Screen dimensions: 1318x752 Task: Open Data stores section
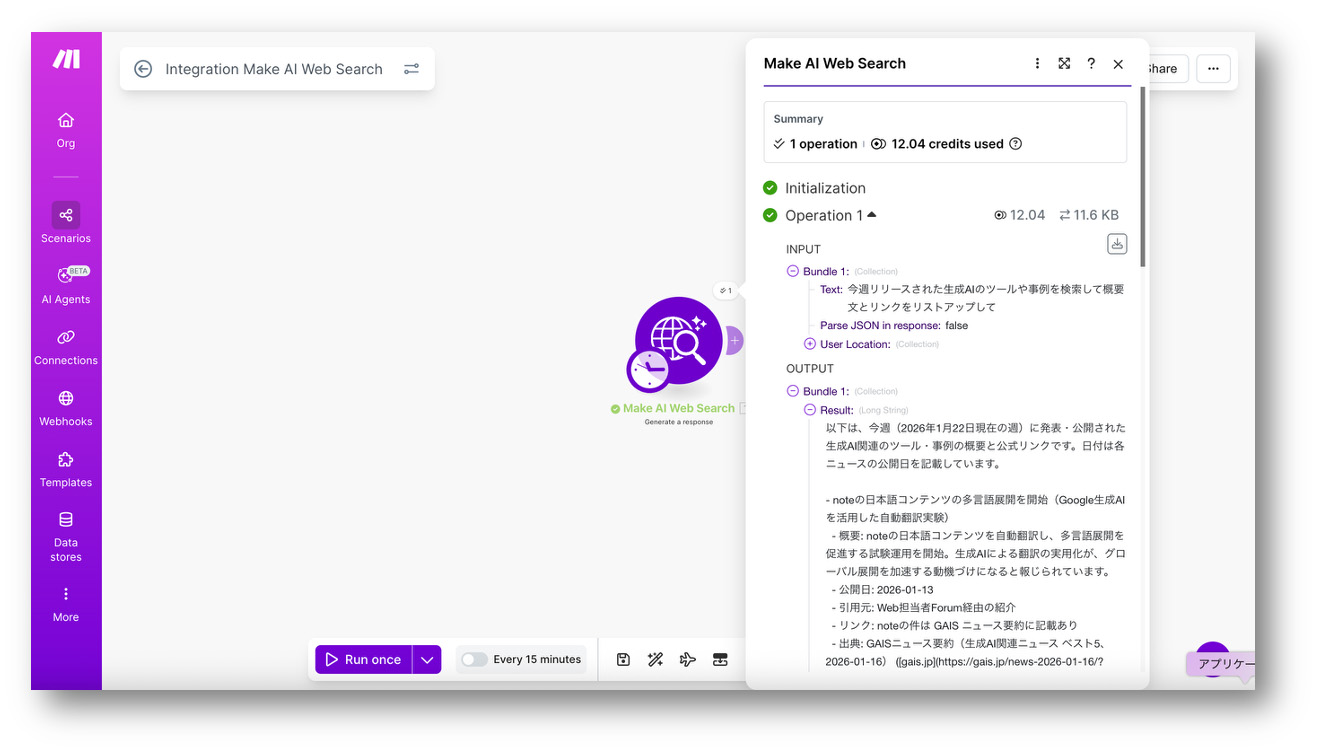(x=66, y=533)
